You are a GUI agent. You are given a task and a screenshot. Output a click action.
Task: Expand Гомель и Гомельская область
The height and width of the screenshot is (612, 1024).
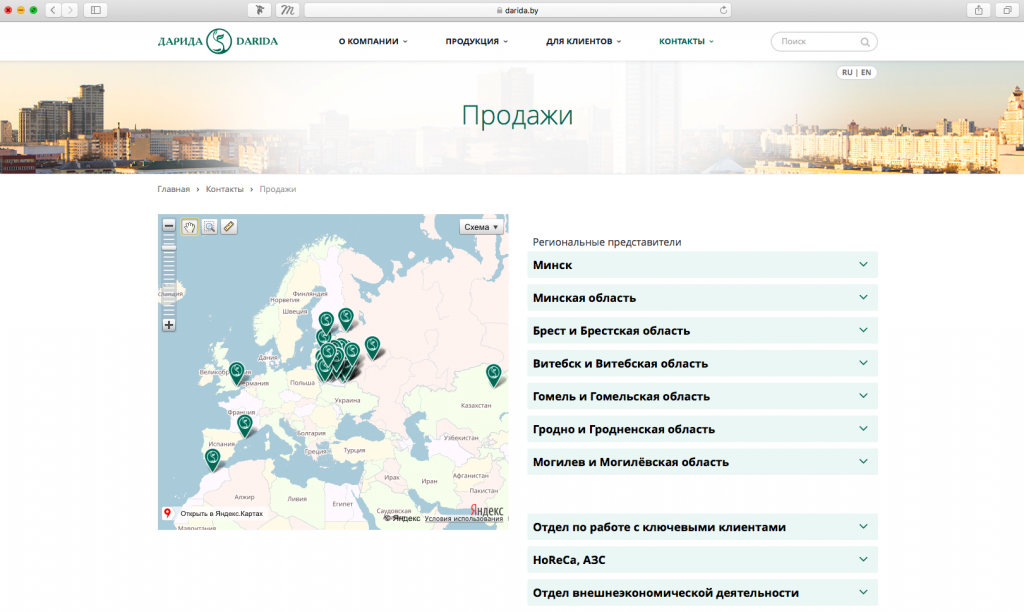(x=702, y=396)
